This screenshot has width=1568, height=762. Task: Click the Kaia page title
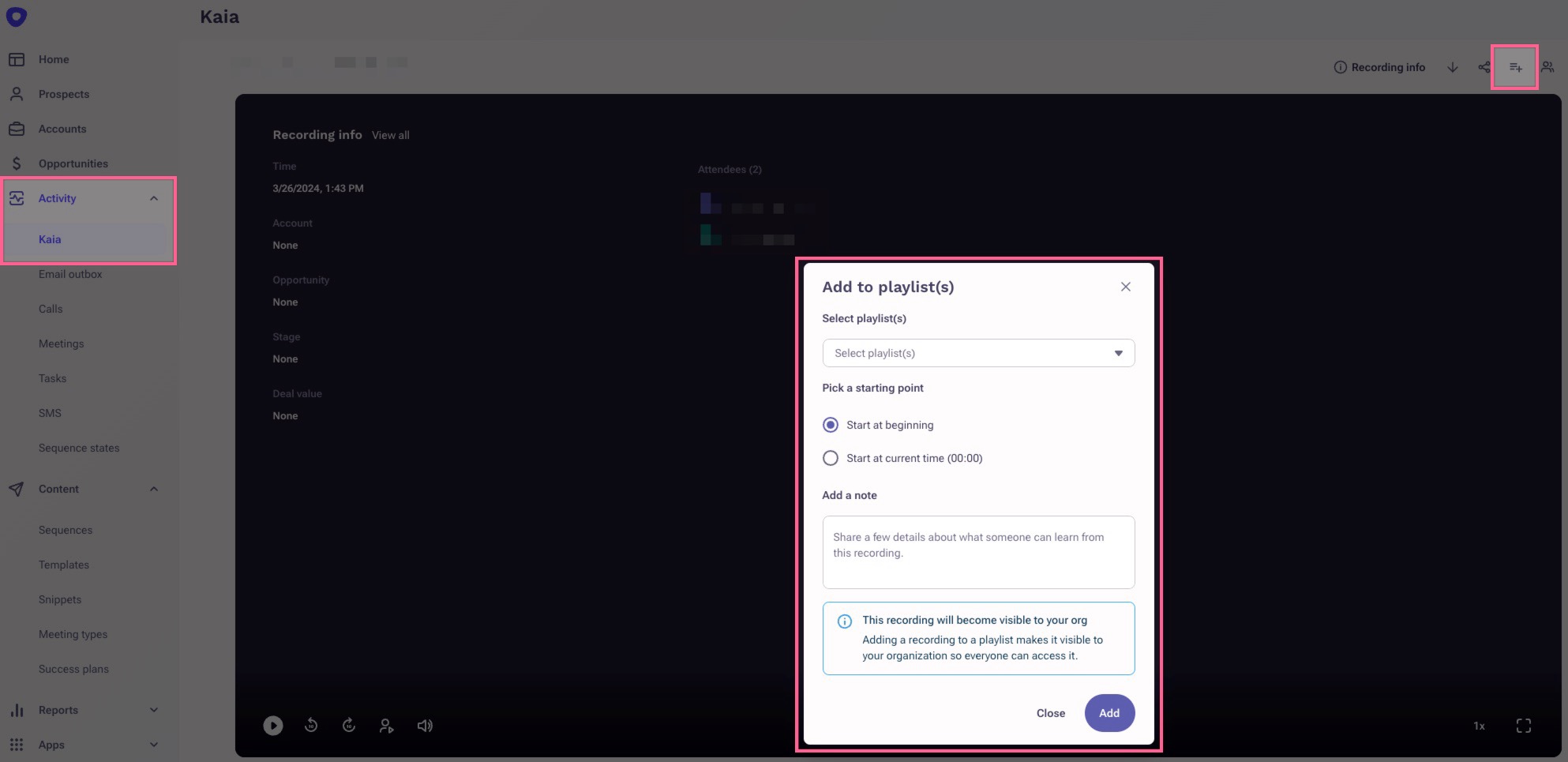(219, 17)
